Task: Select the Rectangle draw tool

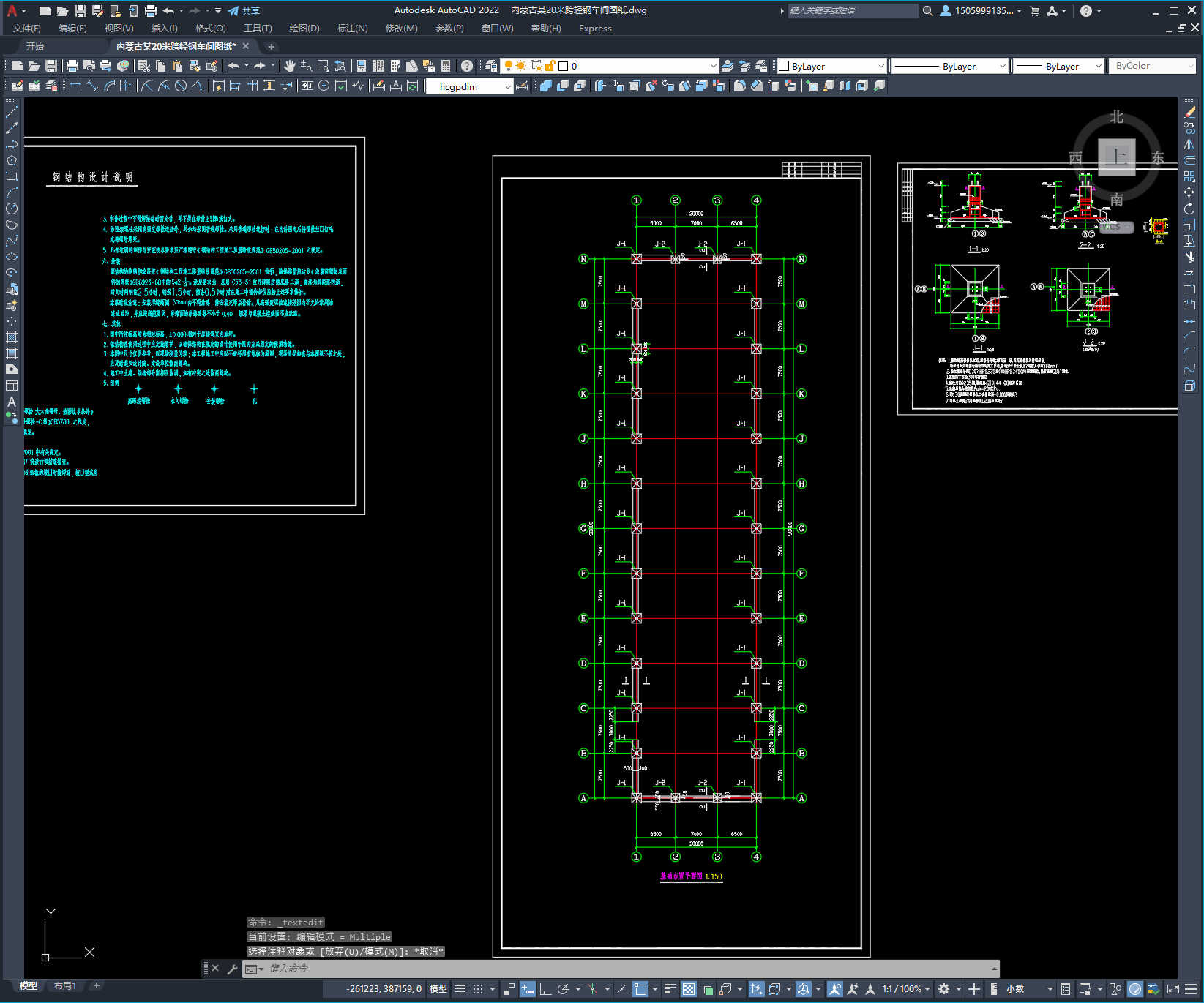Action: tap(12, 176)
